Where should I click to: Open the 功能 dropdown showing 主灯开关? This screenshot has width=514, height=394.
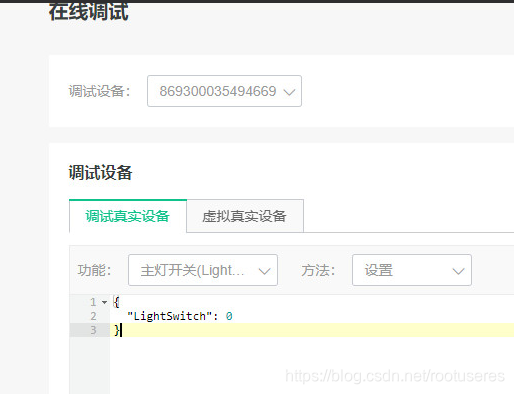203,270
